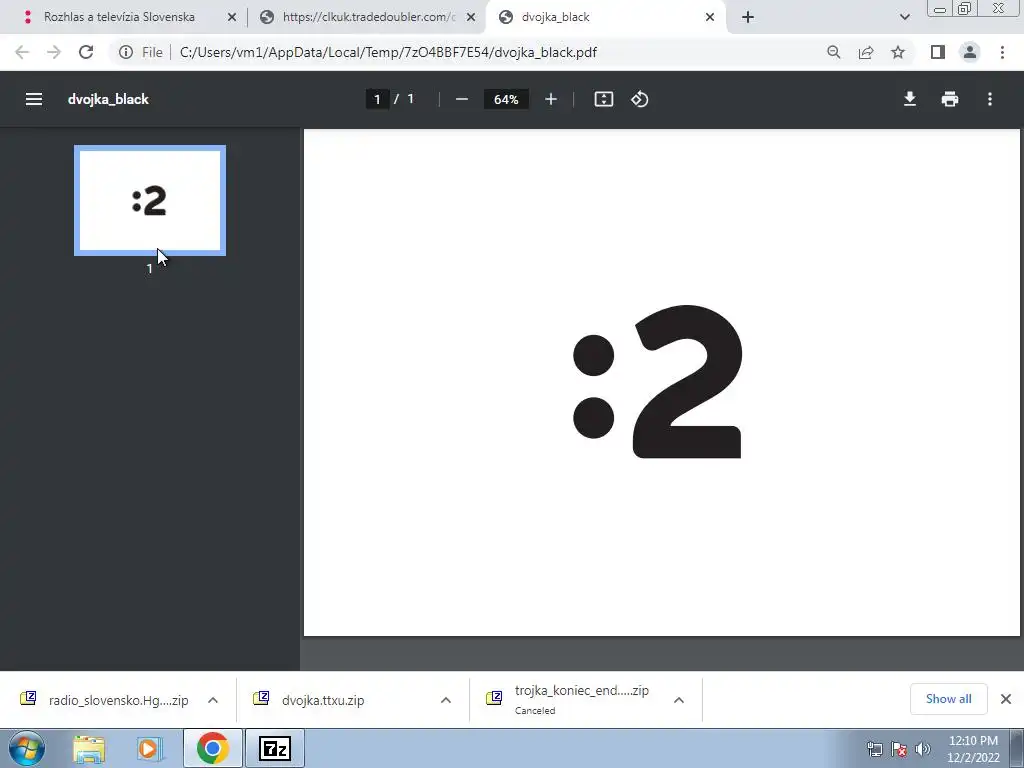Open the Windows Start menu
The width and height of the screenshot is (1024, 768).
[x=26, y=748]
